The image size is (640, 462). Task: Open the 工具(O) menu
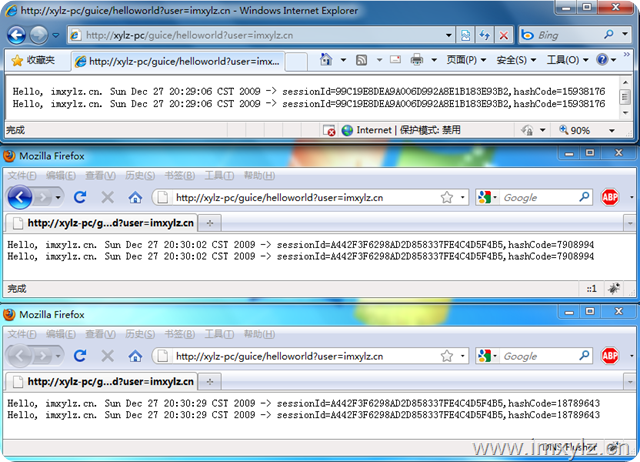[x=567, y=60]
